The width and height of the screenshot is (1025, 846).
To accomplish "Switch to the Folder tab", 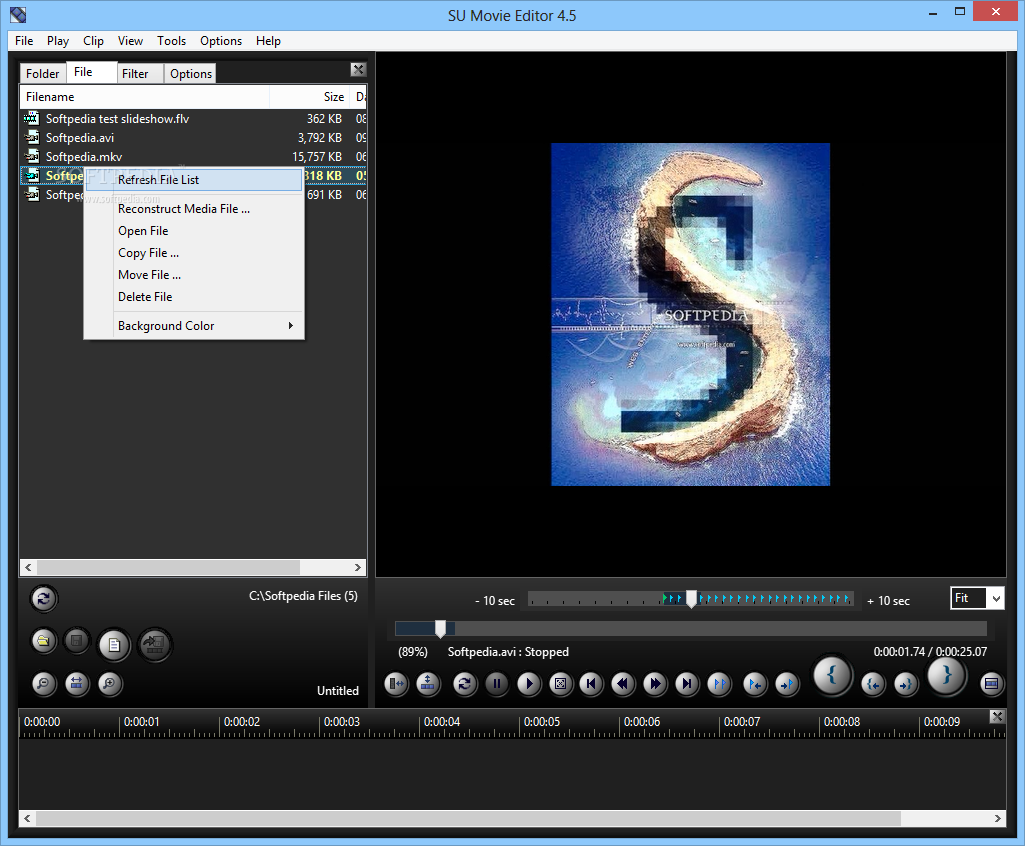I will [42, 73].
